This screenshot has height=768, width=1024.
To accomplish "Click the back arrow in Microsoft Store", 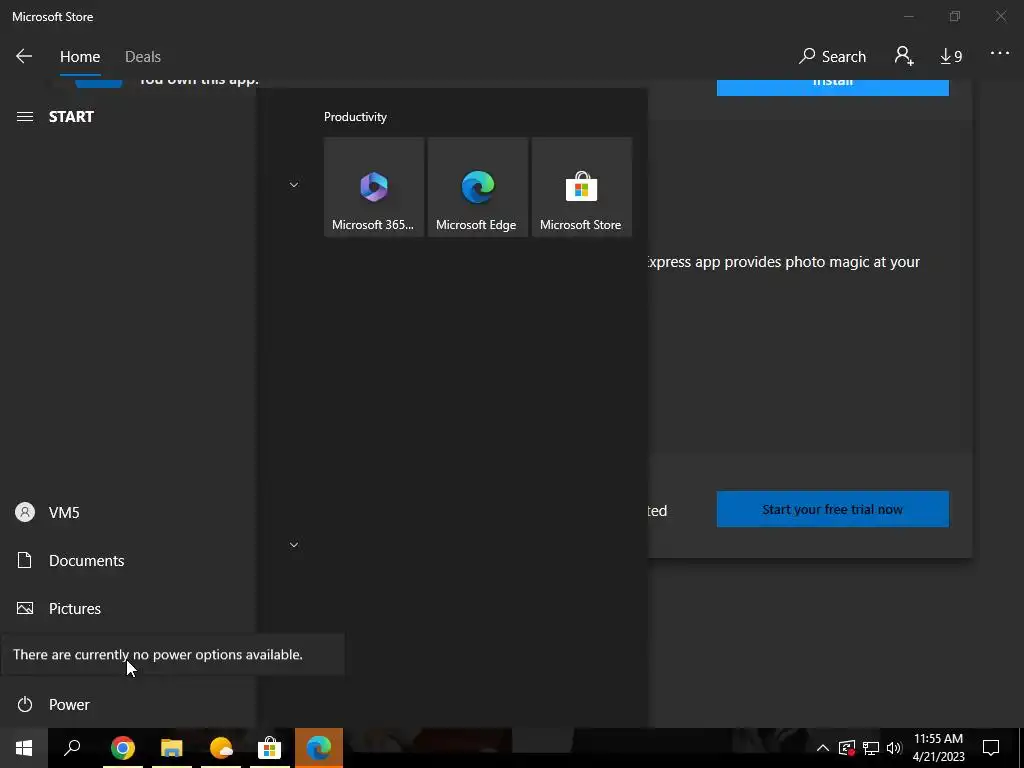I will tap(24, 56).
